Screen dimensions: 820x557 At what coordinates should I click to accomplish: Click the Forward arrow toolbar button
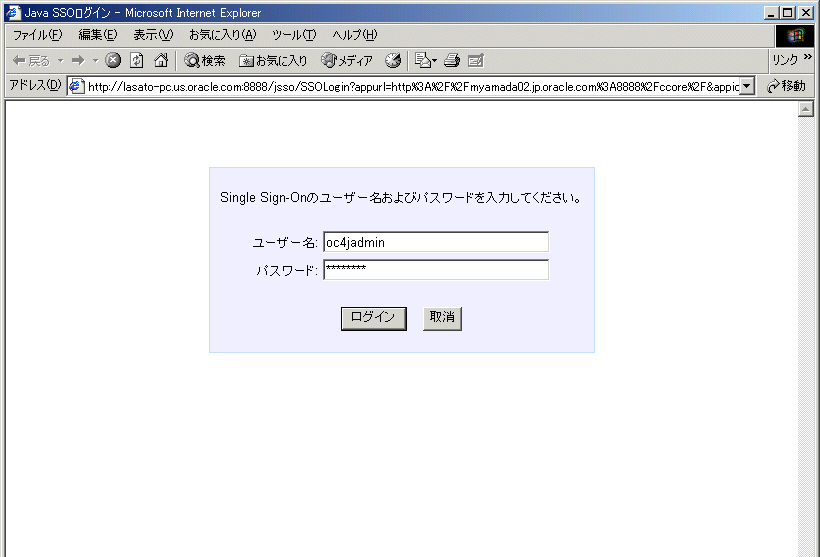(78, 61)
